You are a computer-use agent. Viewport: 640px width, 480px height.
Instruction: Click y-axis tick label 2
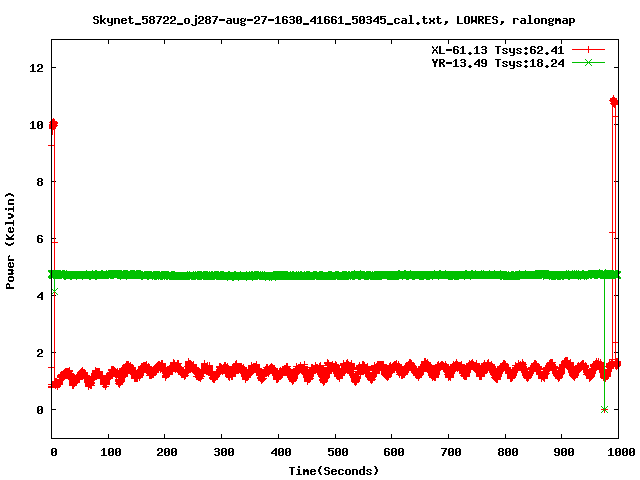point(40,353)
